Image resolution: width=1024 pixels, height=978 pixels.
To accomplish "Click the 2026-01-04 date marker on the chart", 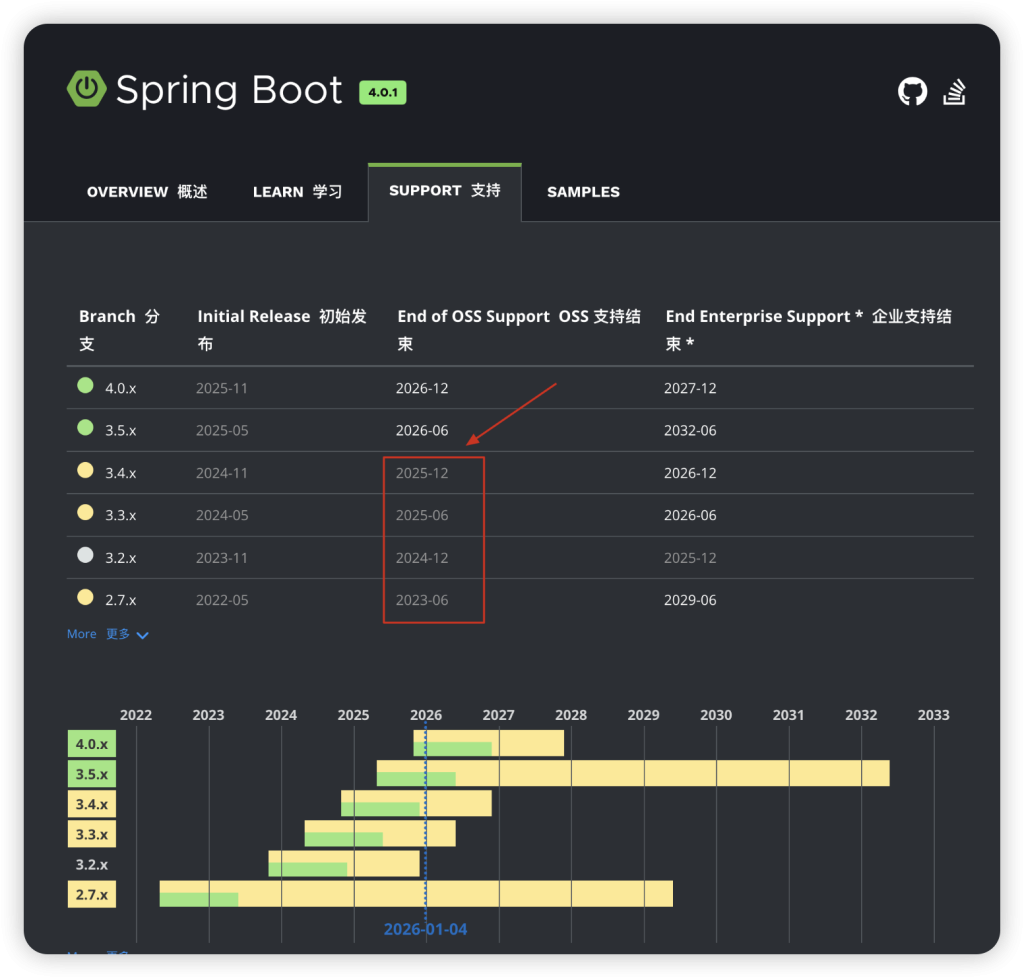I will click(x=425, y=928).
